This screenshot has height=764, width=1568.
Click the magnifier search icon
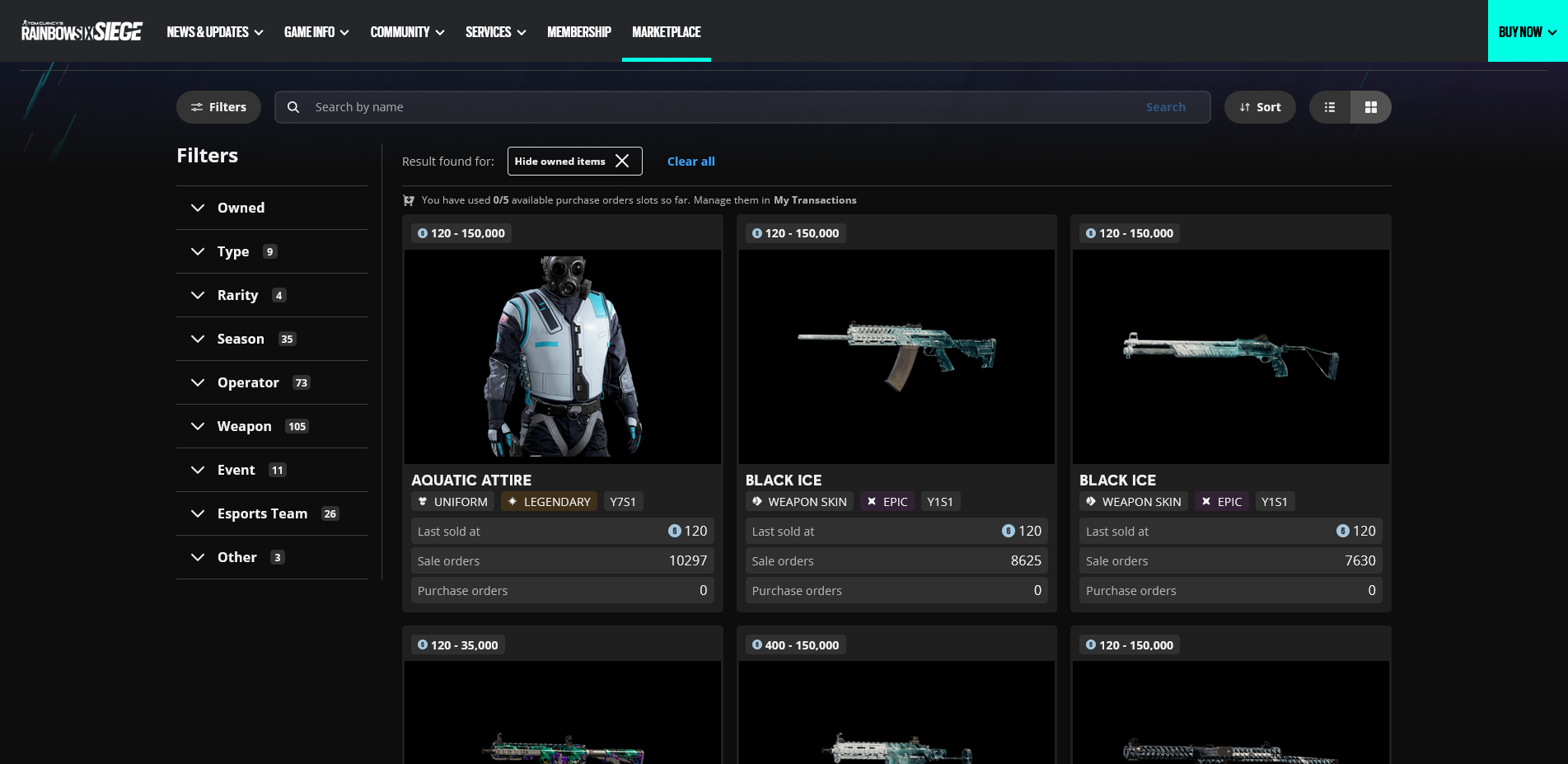(293, 107)
